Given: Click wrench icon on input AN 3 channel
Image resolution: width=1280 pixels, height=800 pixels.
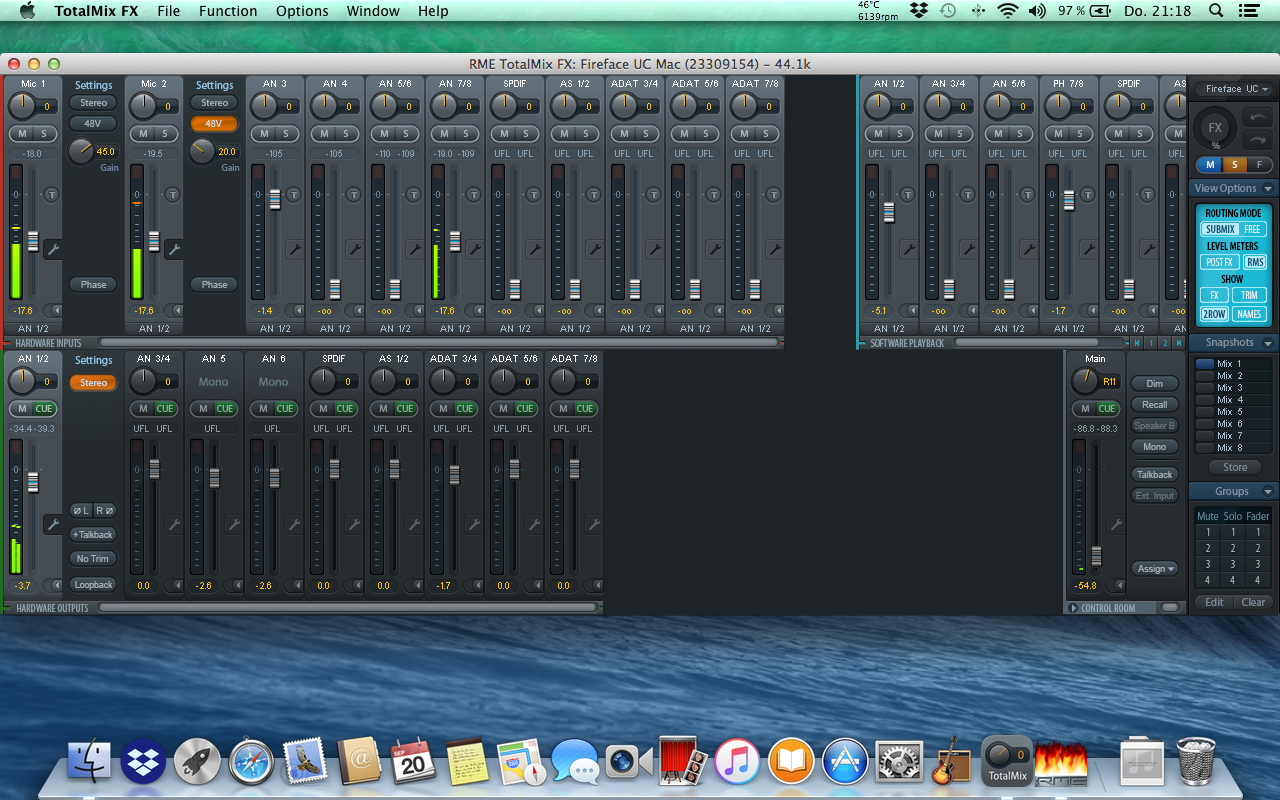Looking at the screenshot, I should pyautogui.click(x=294, y=249).
